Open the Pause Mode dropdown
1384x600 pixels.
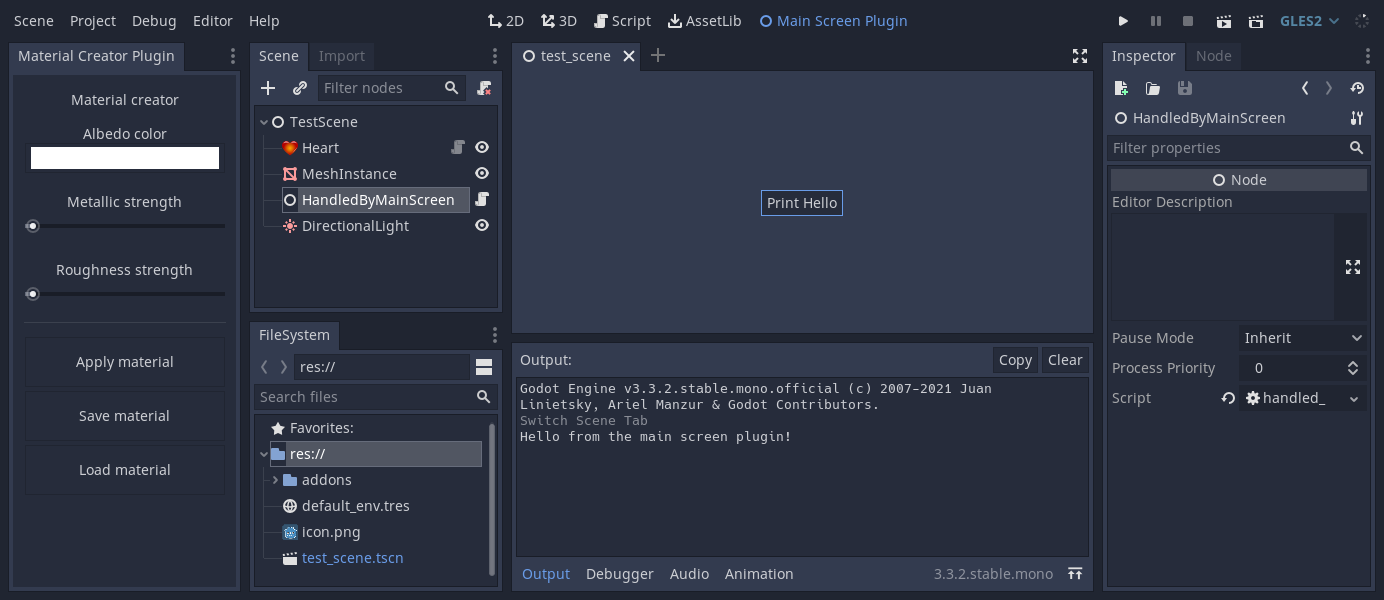[x=1300, y=338]
